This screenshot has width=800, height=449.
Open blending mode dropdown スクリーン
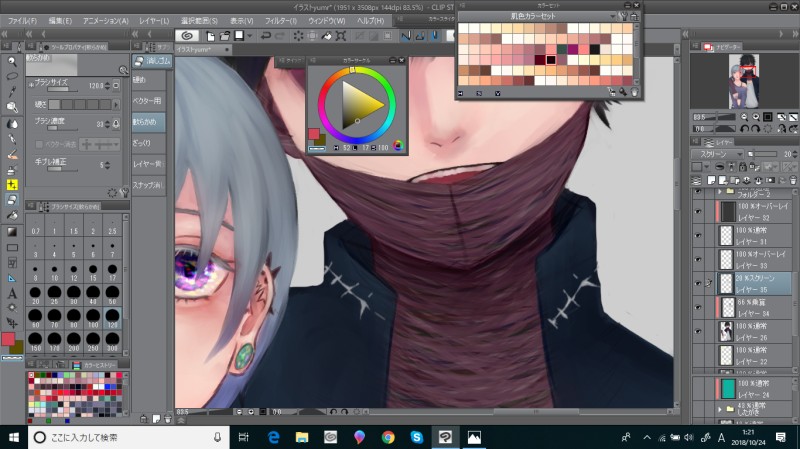(x=718, y=154)
